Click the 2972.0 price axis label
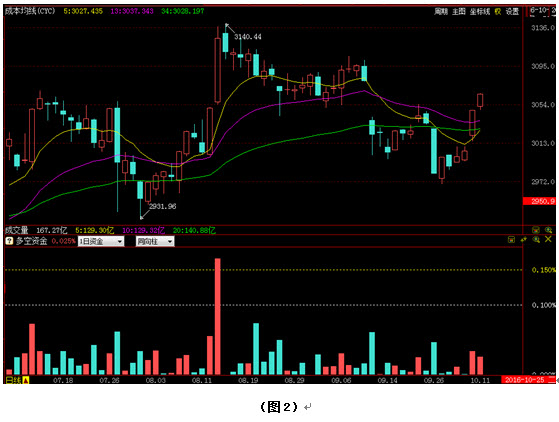Viewport: 559px width, 422px height. pos(543,182)
